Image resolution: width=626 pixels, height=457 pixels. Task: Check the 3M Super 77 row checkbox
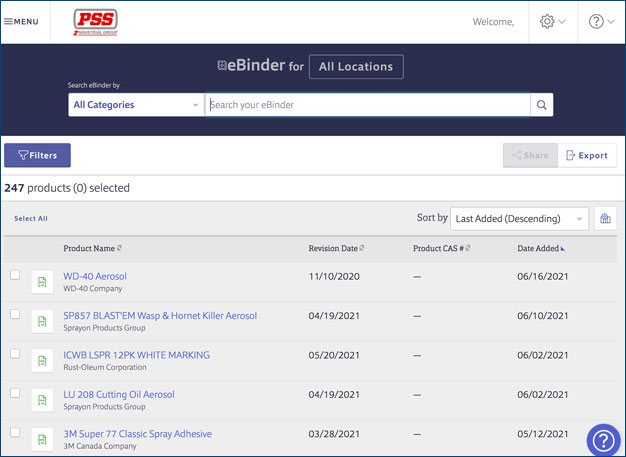coord(15,432)
